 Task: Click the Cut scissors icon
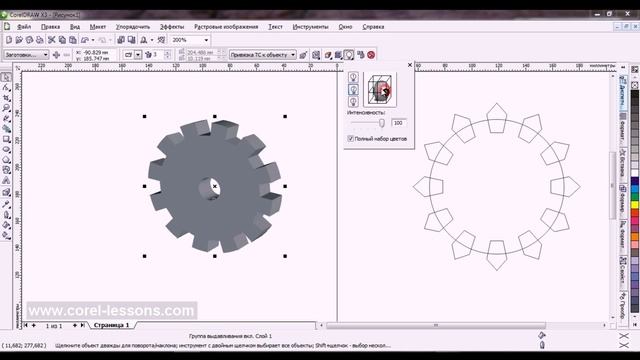(51, 40)
